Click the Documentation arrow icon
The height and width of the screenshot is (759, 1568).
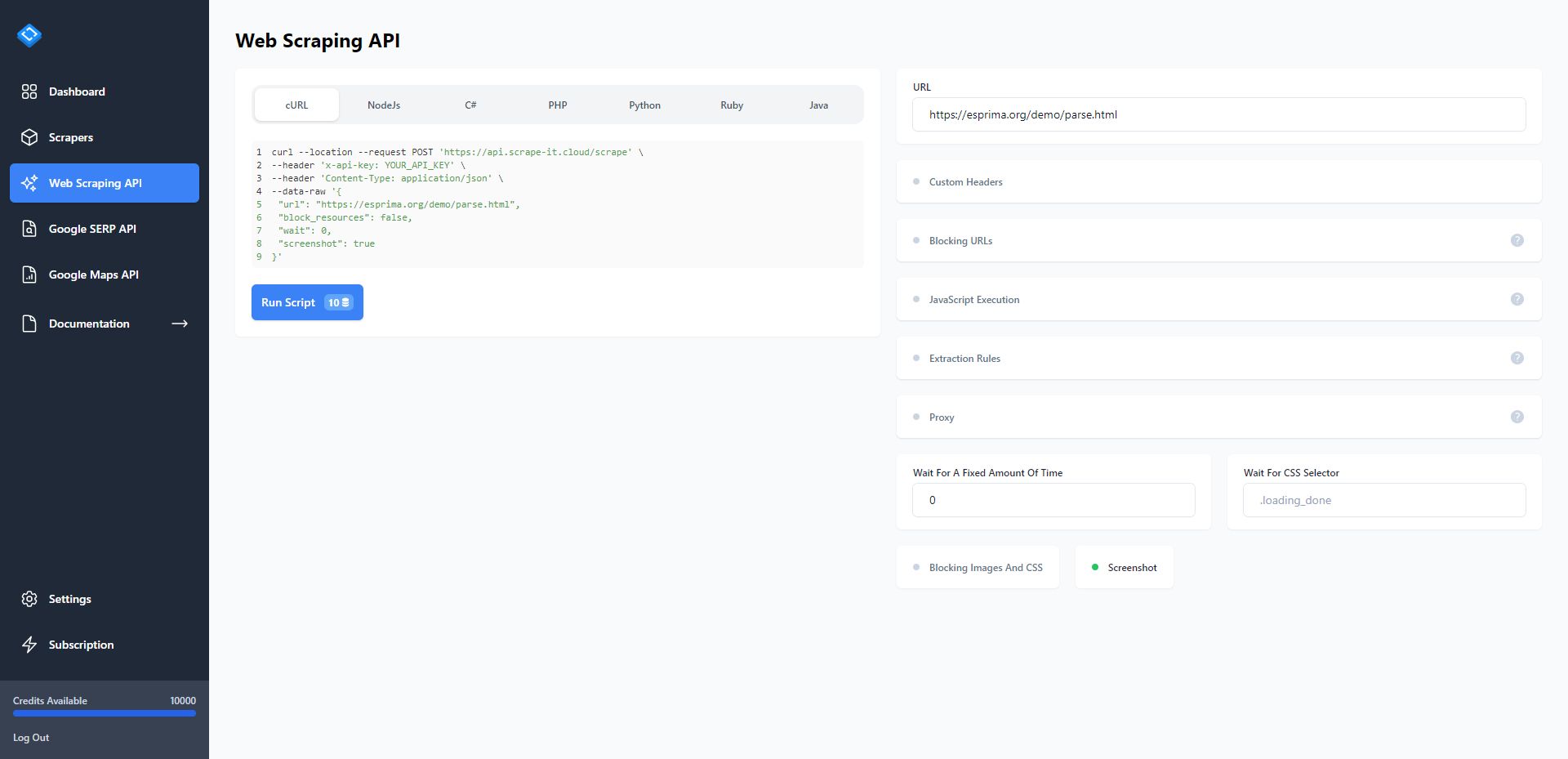tap(179, 324)
